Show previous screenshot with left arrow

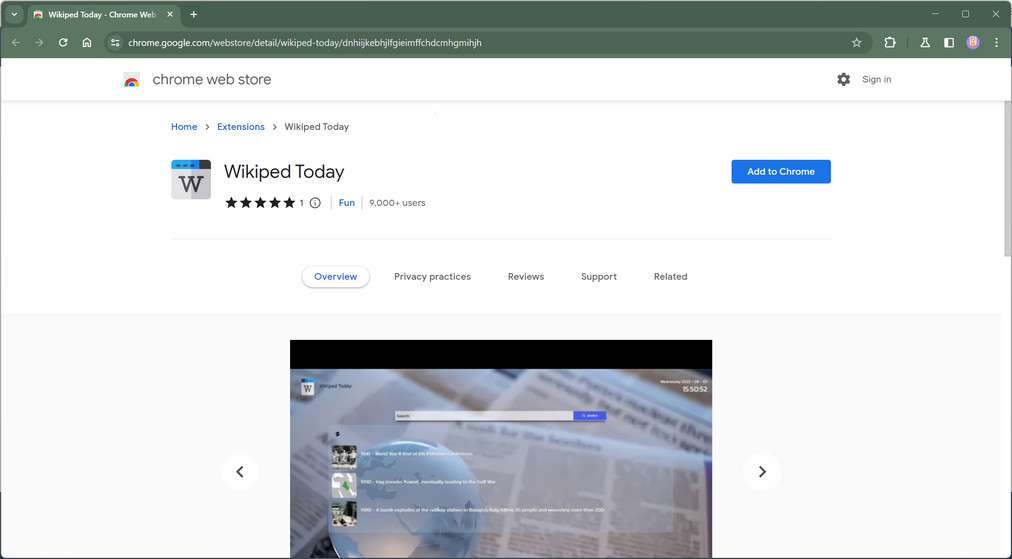[240, 472]
